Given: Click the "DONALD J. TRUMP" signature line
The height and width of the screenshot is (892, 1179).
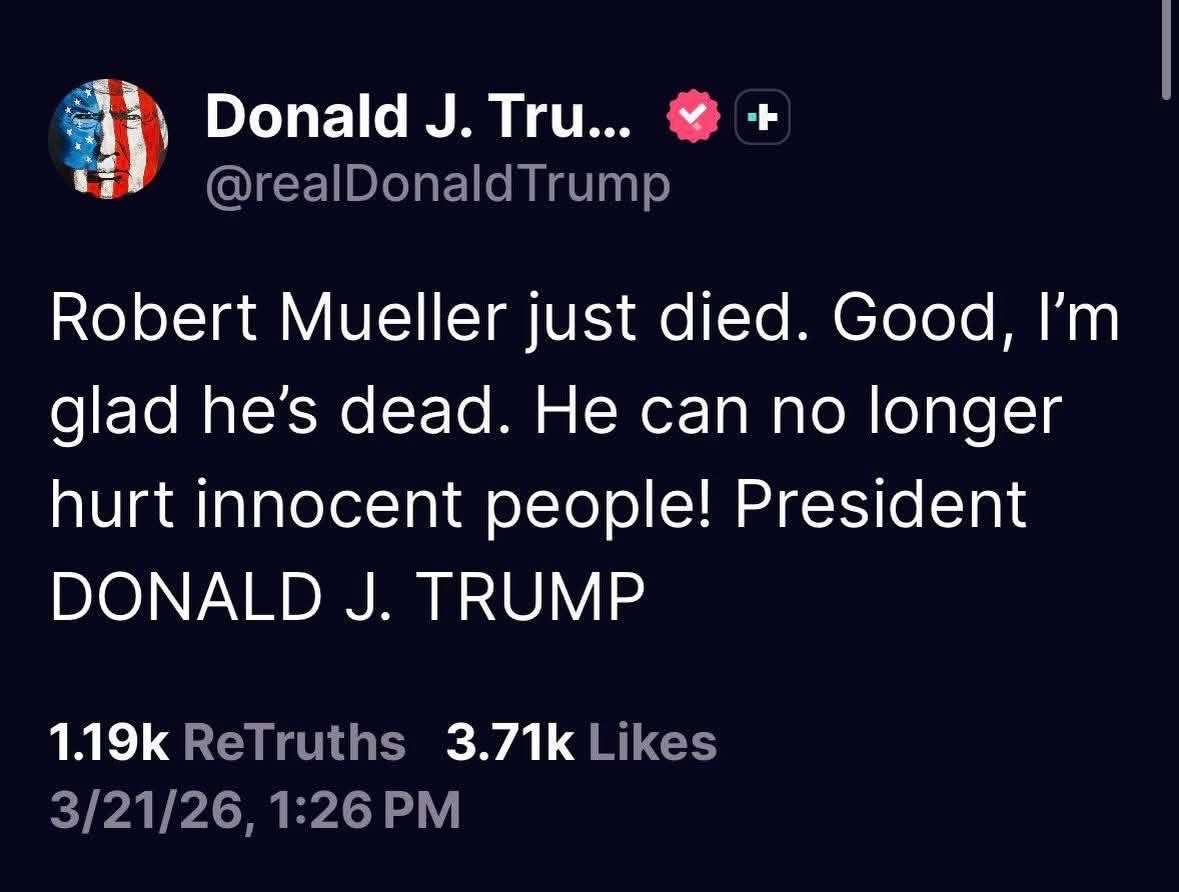Looking at the screenshot, I should coord(347,596).
